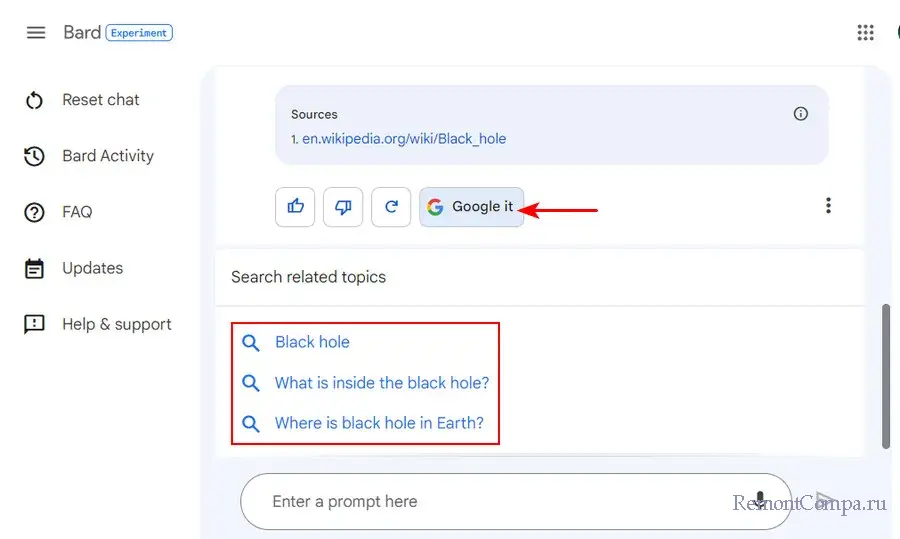
Task: Click the Enter a prompt here field
Action: [x=480, y=501]
